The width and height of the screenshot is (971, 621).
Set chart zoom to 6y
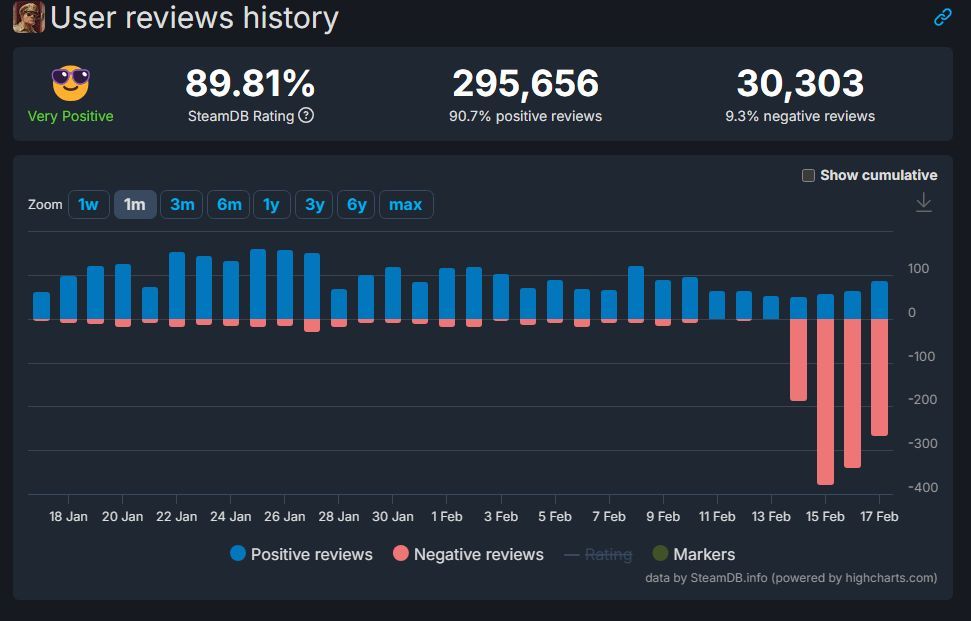point(356,204)
